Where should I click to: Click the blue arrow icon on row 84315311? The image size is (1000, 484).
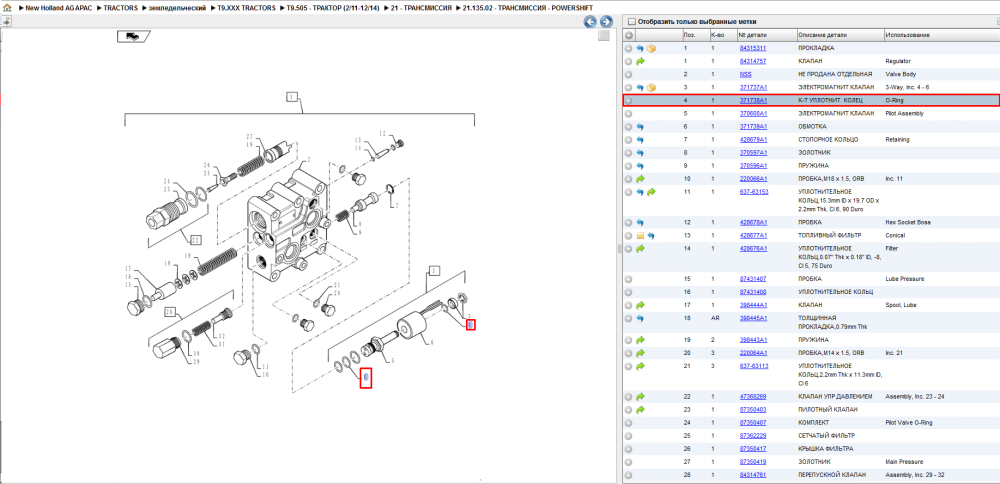tap(640, 48)
